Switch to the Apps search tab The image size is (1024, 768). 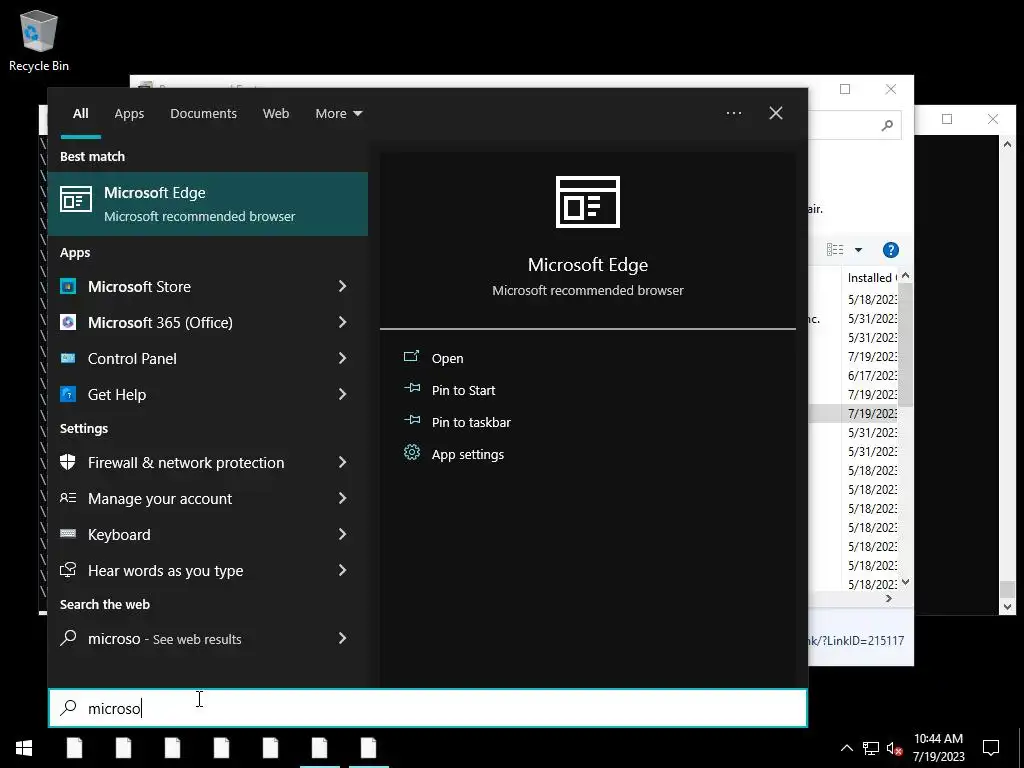click(x=129, y=114)
